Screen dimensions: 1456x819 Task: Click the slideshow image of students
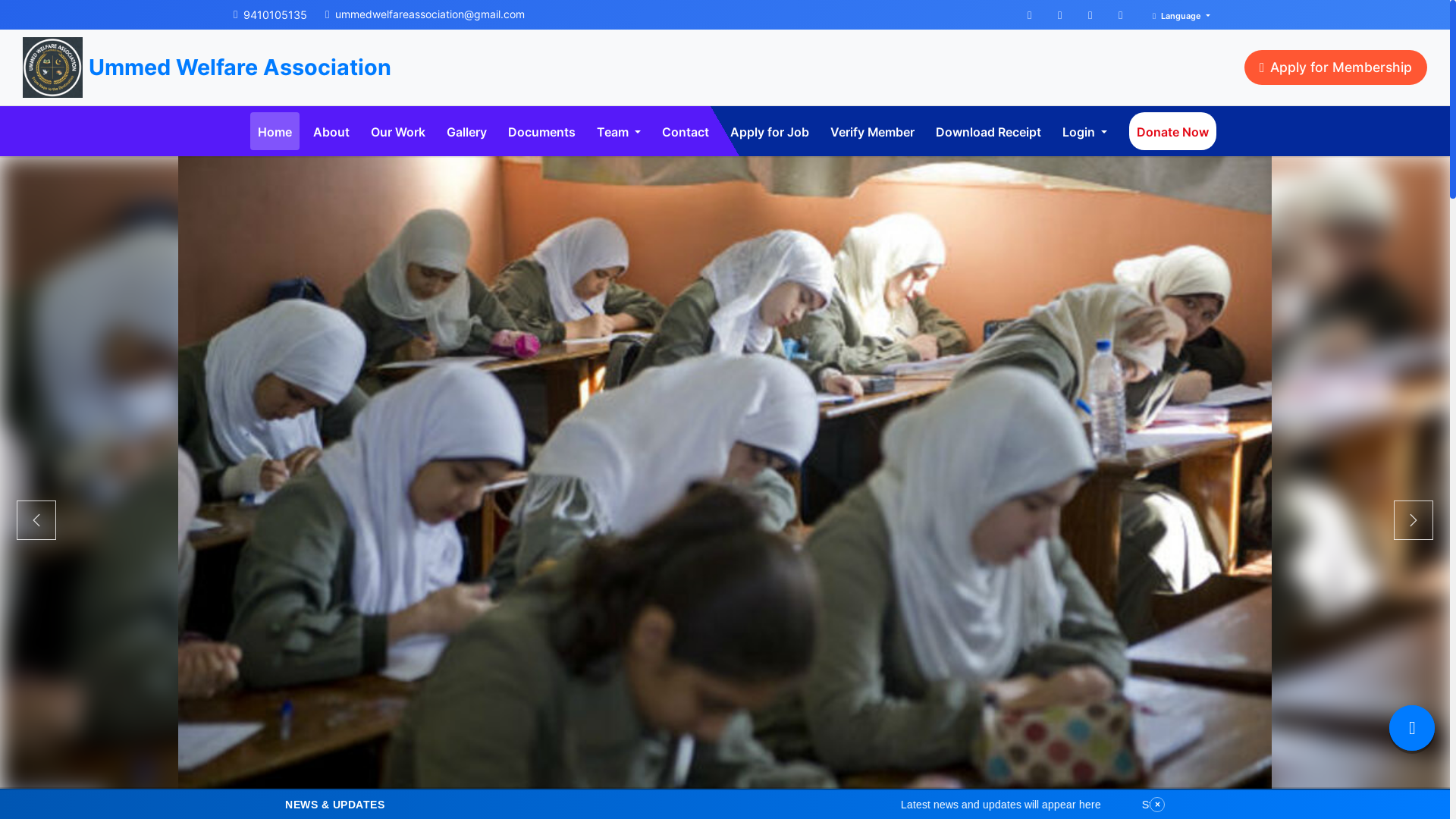[724, 472]
